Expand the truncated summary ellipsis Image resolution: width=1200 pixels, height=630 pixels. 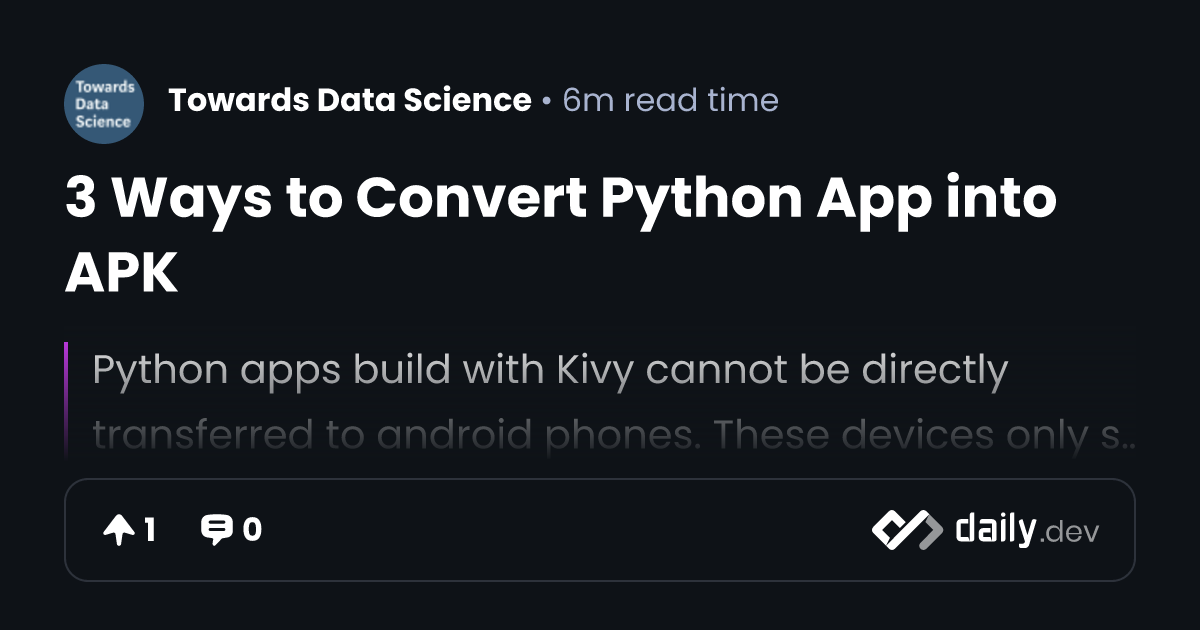[x=1130, y=438]
